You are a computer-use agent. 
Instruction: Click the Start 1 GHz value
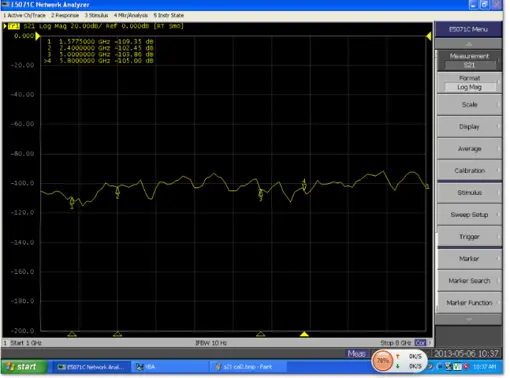click(x=26, y=343)
